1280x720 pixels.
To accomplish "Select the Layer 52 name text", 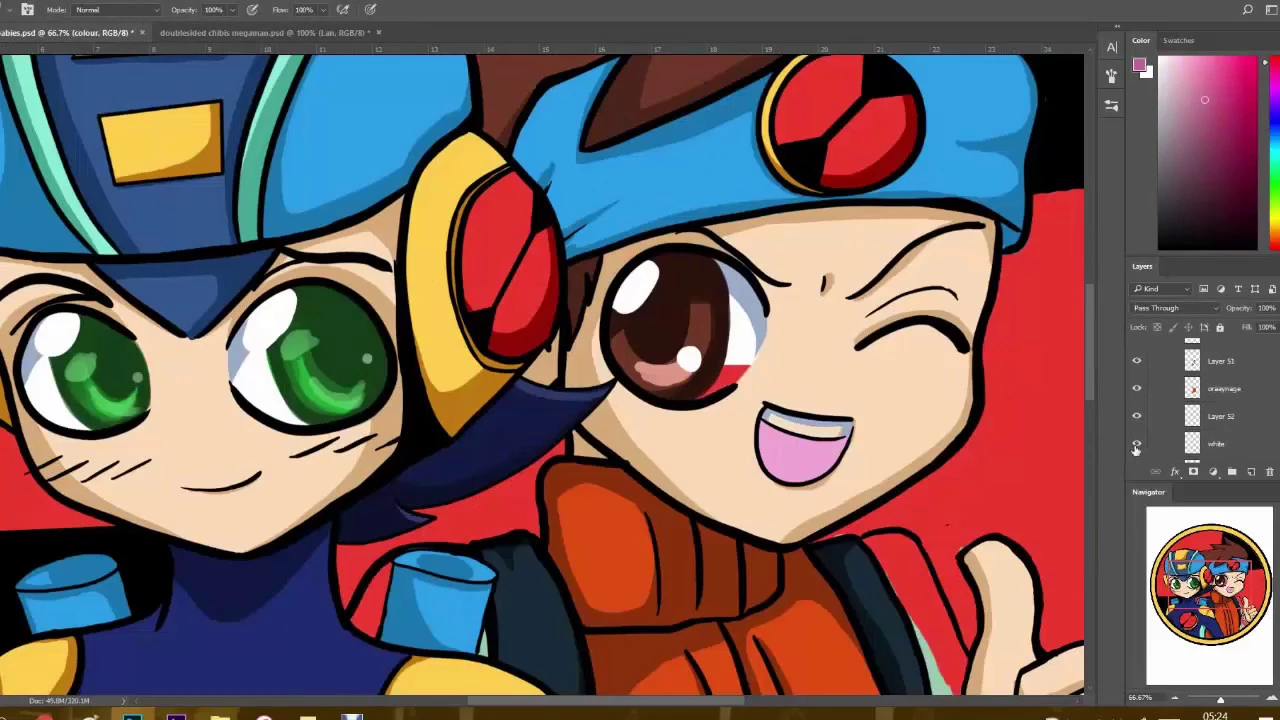I will [x=1220, y=416].
